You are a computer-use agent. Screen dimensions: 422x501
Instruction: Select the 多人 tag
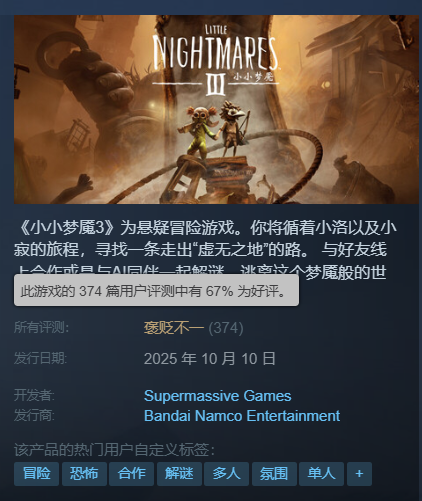click(226, 474)
